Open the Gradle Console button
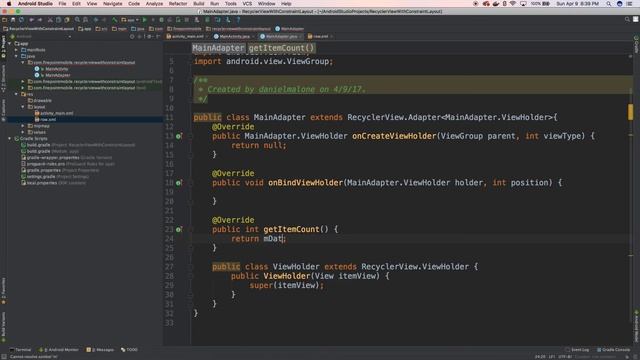 (x=614, y=350)
